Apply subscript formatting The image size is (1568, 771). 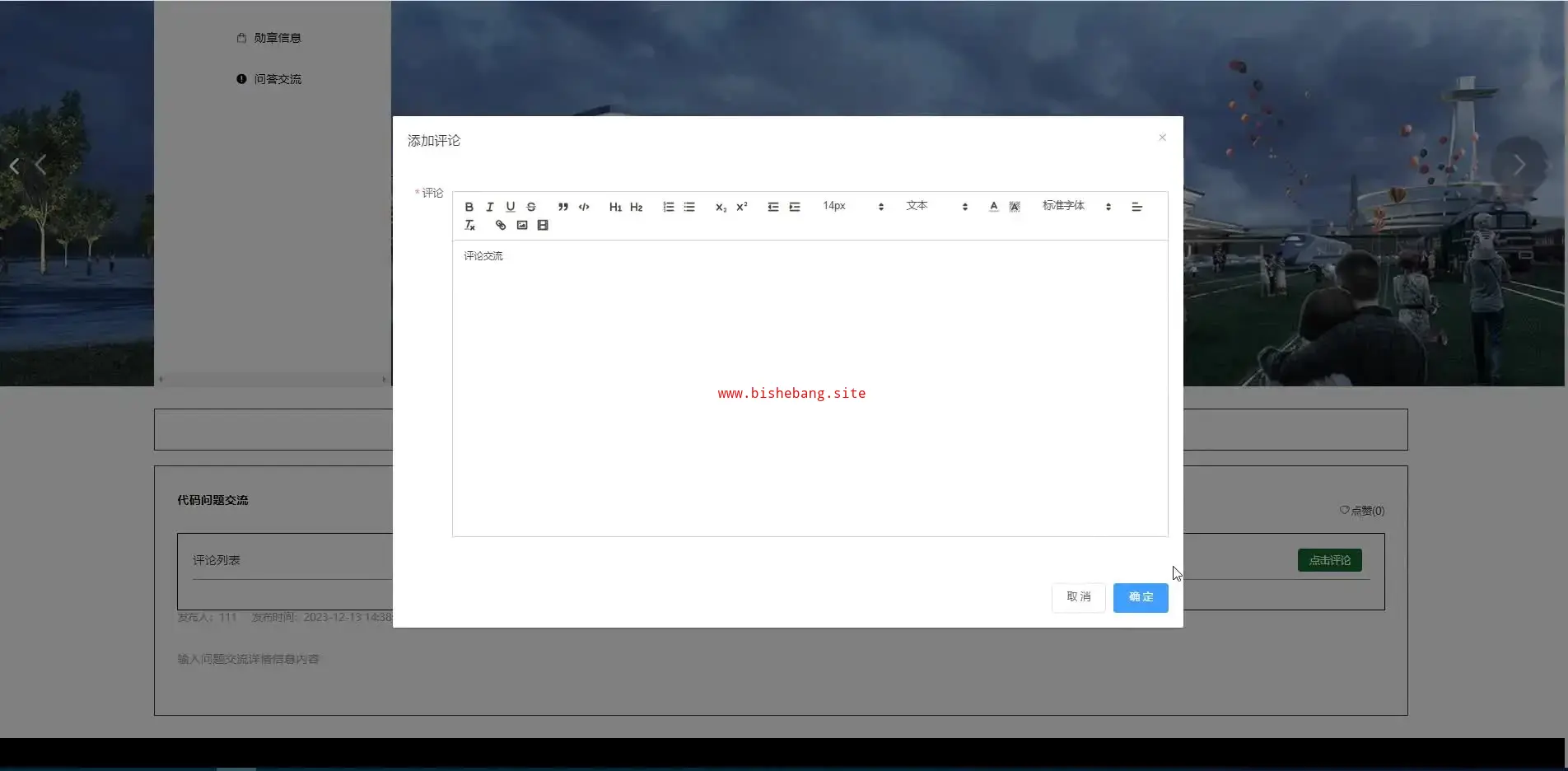tap(721, 207)
